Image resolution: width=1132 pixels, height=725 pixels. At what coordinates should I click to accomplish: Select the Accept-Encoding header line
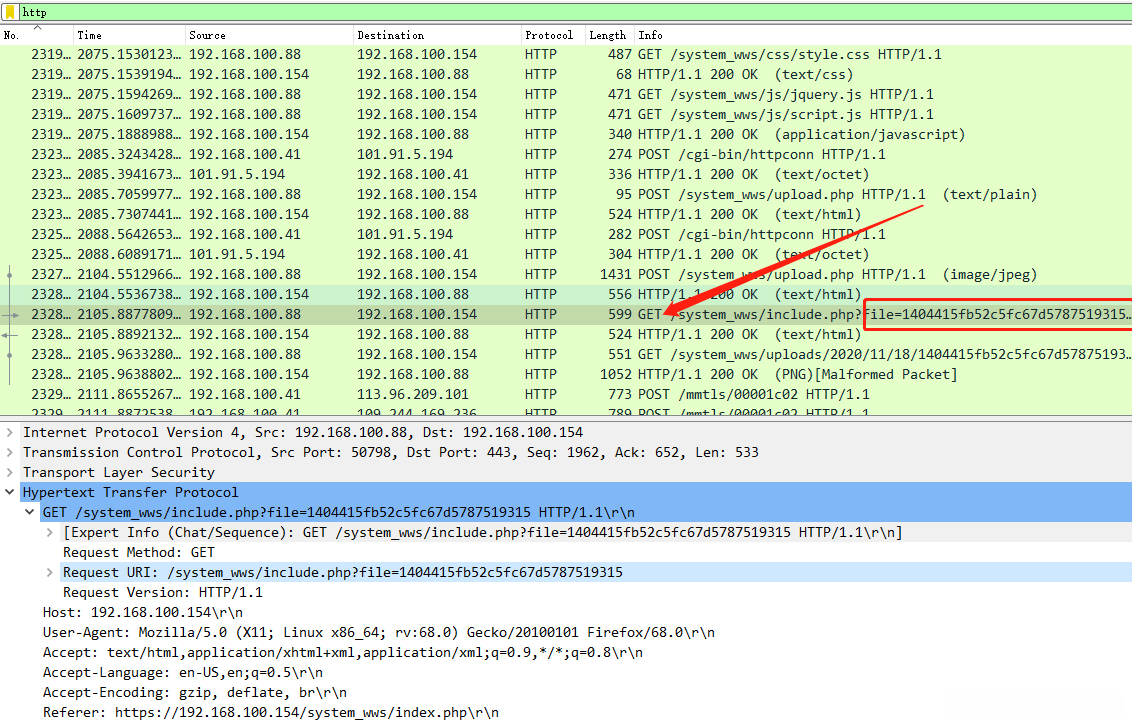click(x=195, y=693)
